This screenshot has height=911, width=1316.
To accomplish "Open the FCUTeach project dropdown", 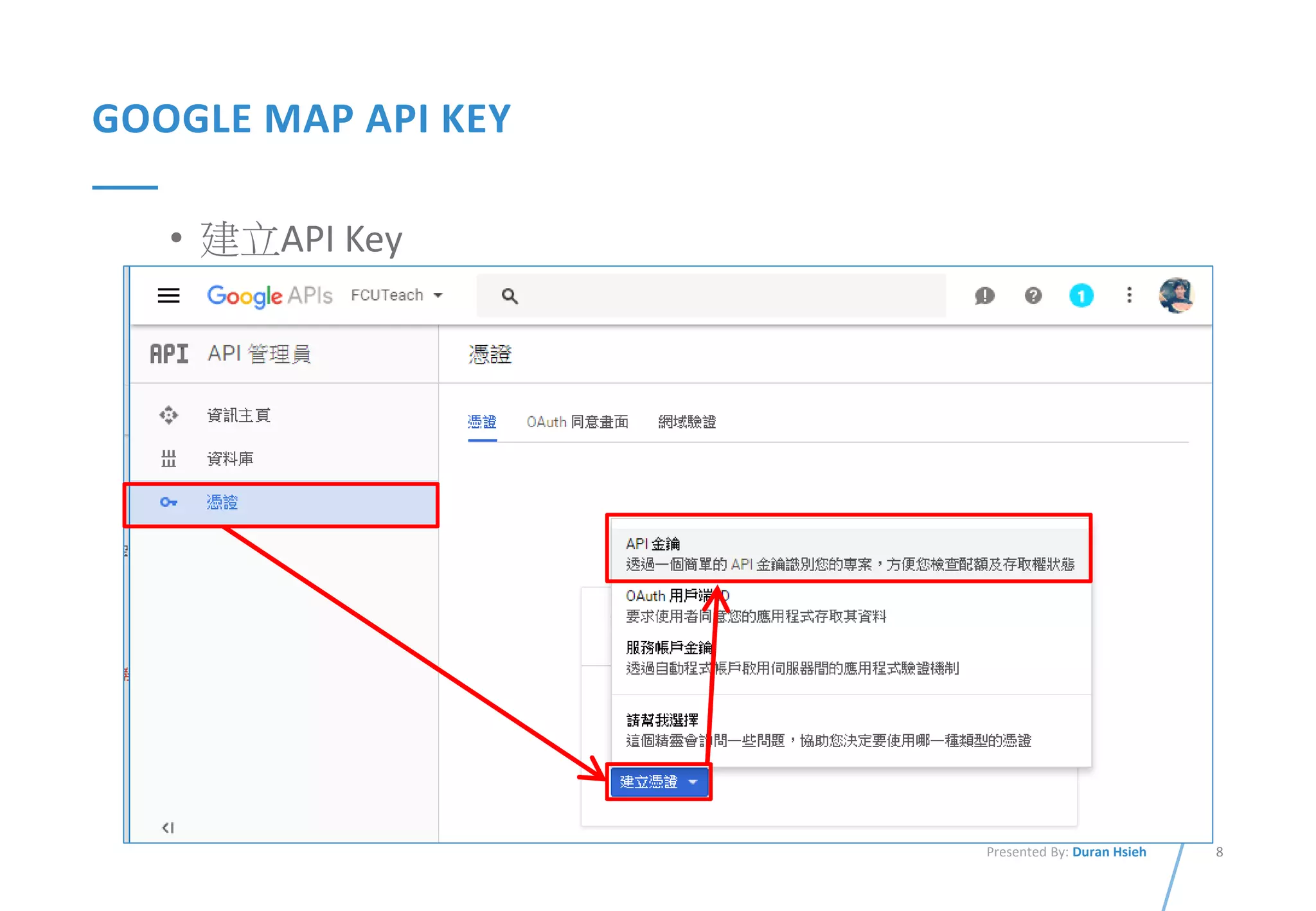I will [397, 295].
